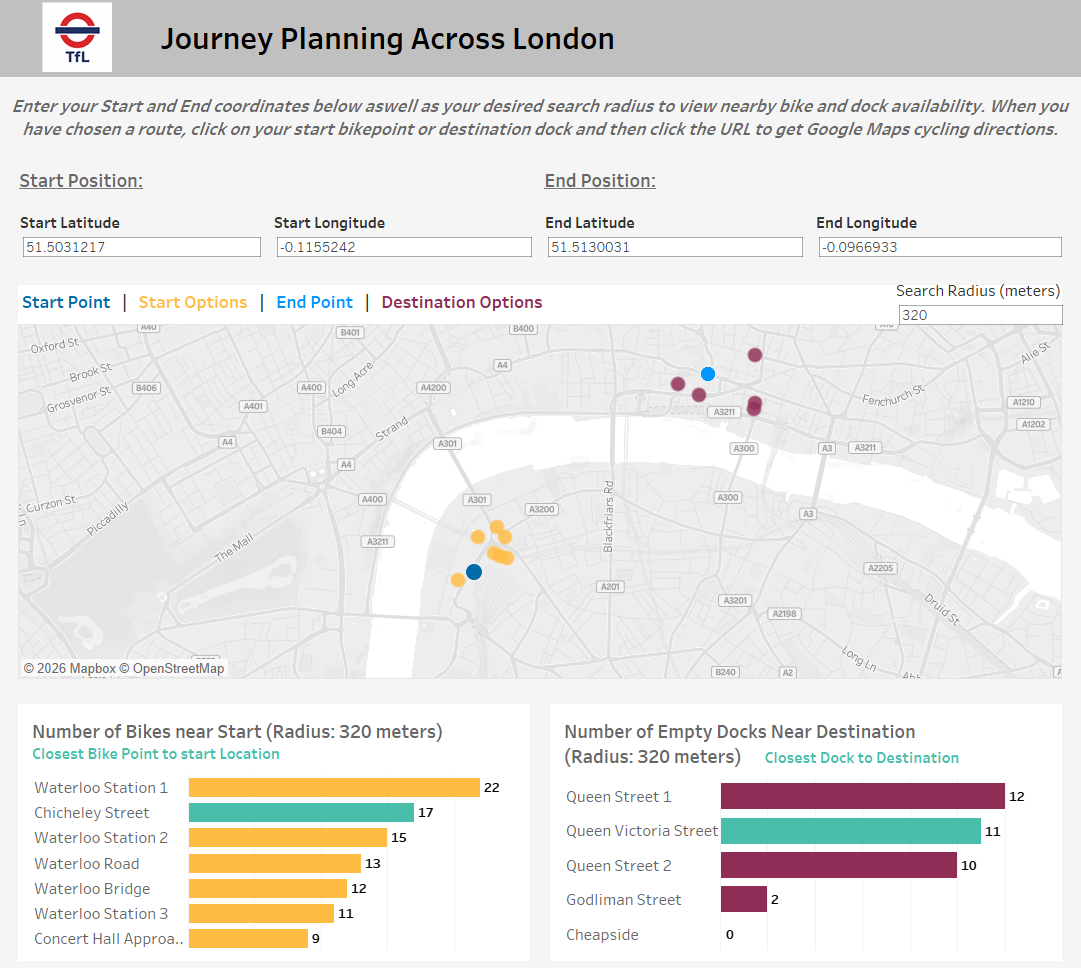Select the Waterloo Station 1 bar
1081x968 pixels.
point(334,788)
